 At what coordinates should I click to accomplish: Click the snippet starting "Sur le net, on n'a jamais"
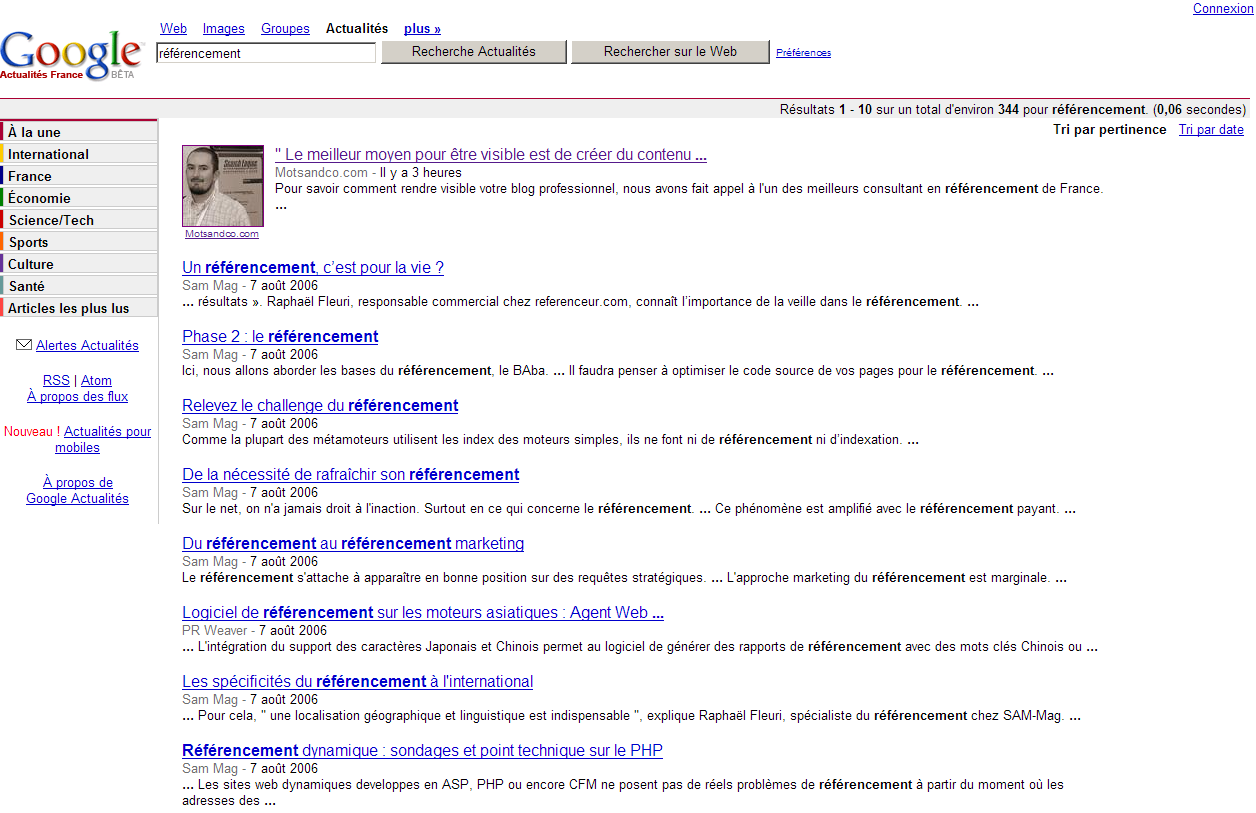point(629,509)
